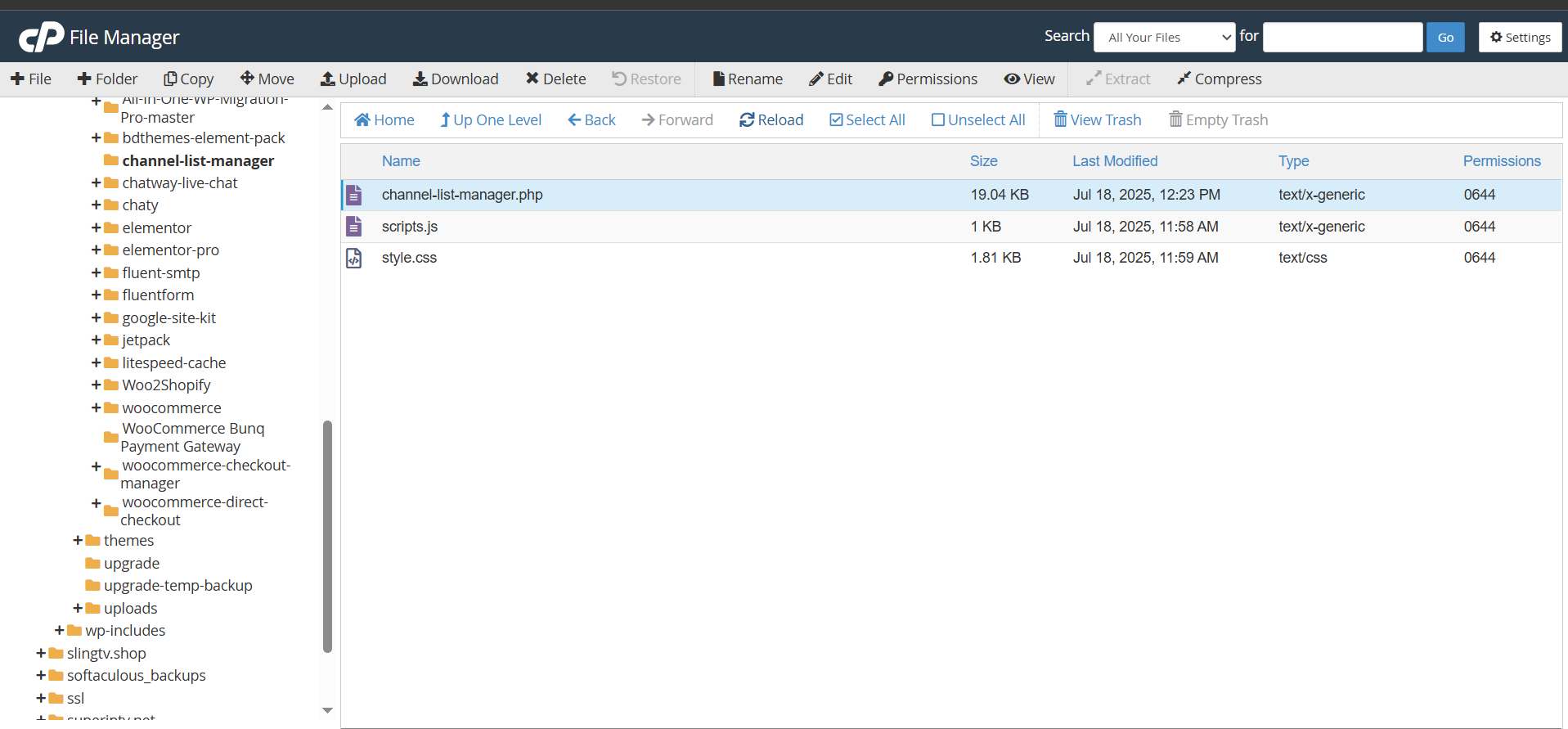Open View Trash
This screenshot has width=1568, height=729.
1097,120
